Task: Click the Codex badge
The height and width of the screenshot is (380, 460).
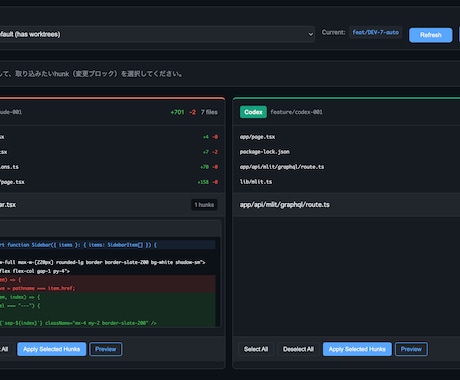Action: coord(253,112)
